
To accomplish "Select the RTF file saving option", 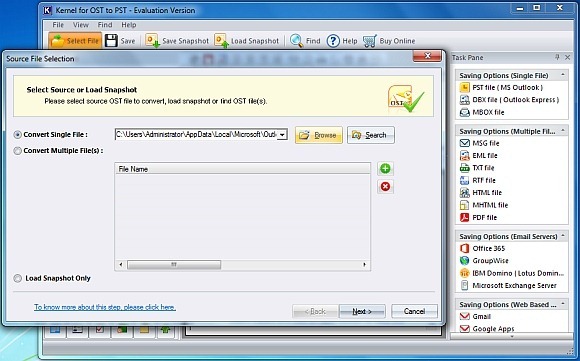I will click(478, 180).
